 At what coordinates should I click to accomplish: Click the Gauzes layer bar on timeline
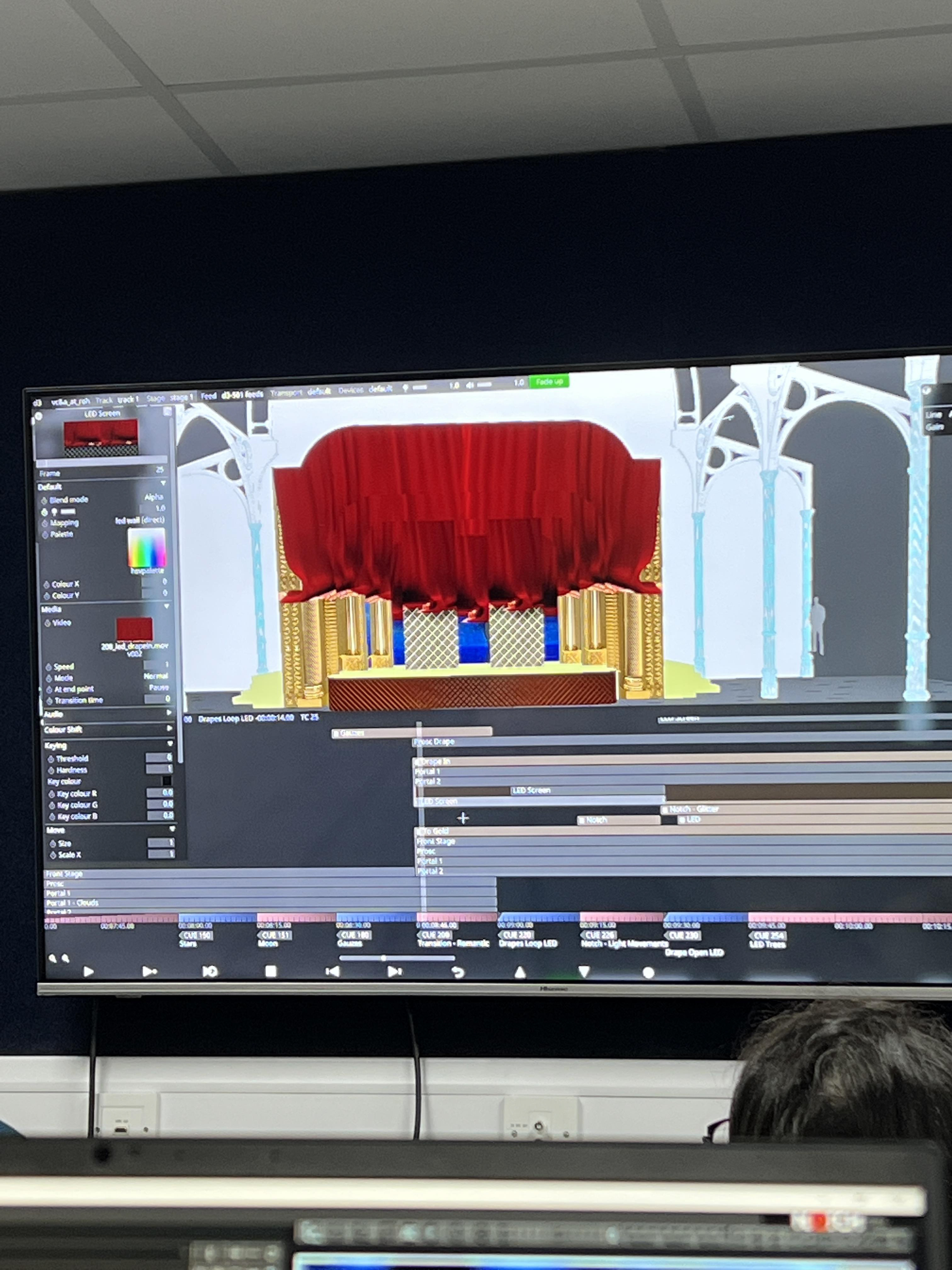pyautogui.click(x=411, y=733)
